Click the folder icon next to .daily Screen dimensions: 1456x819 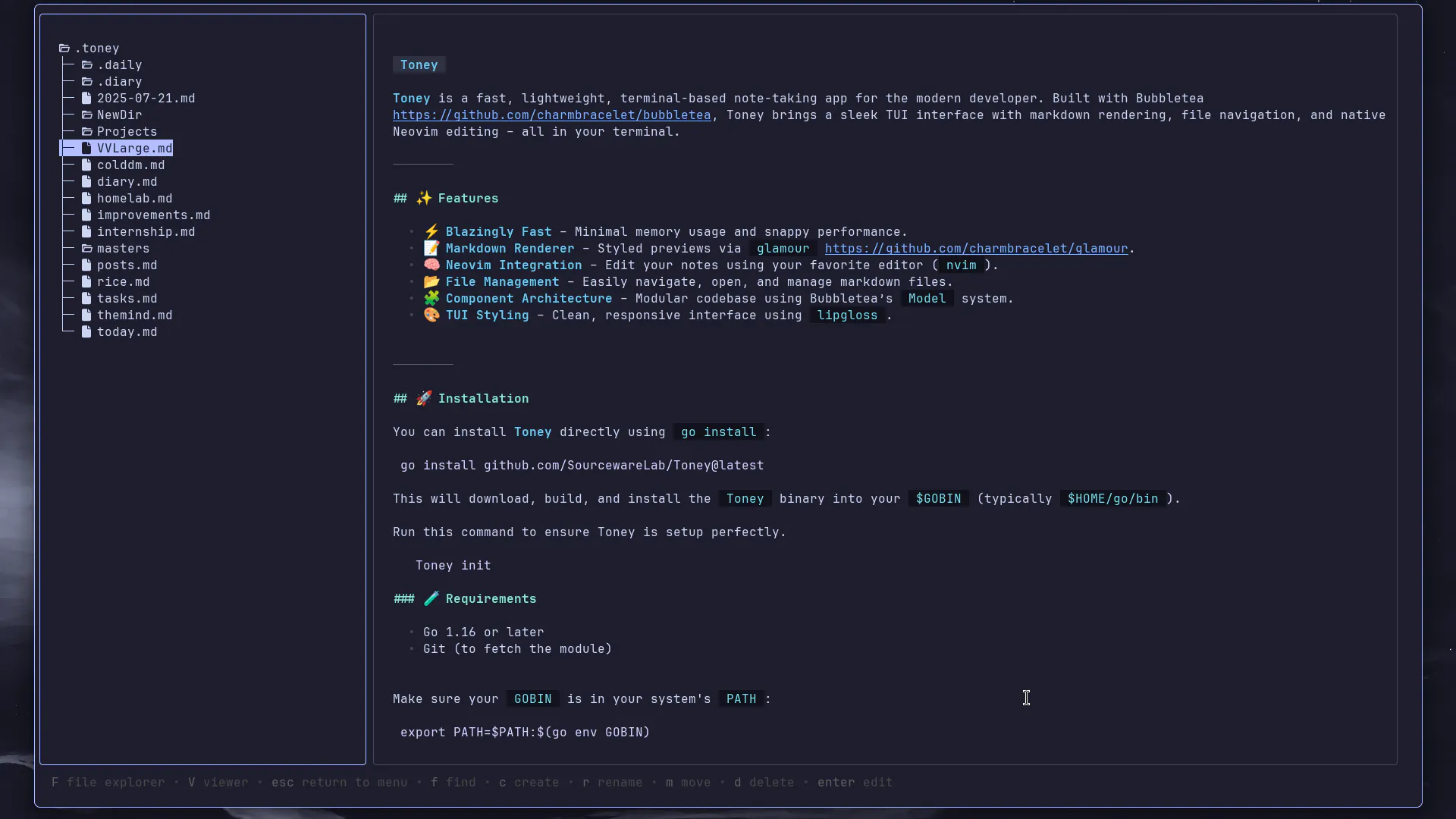click(x=87, y=65)
